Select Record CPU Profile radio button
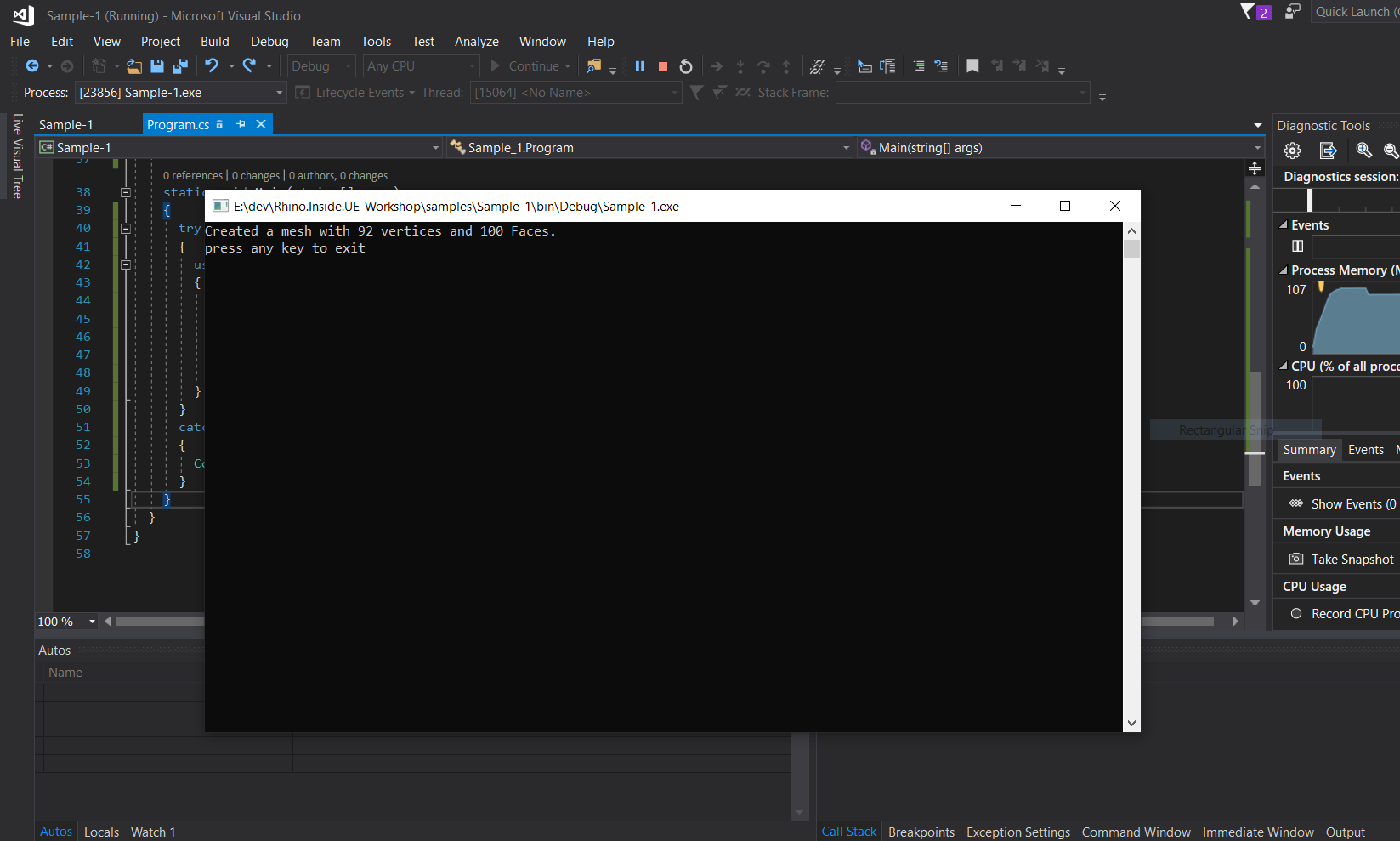Screen dimensions: 1400x841 pos(1296,613)
